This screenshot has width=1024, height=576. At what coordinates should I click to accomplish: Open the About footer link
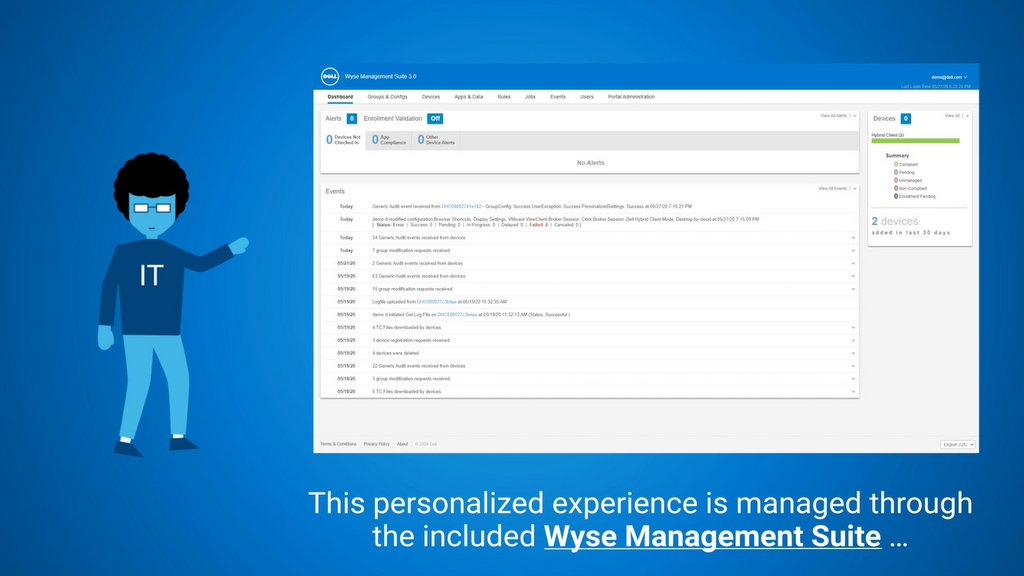tap(402, 444)
